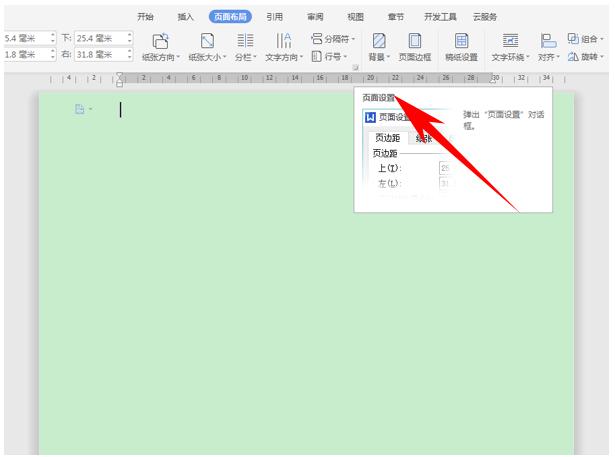
Task: Click the 分栏 (columns) icon
Action: [x=245, y=40]
